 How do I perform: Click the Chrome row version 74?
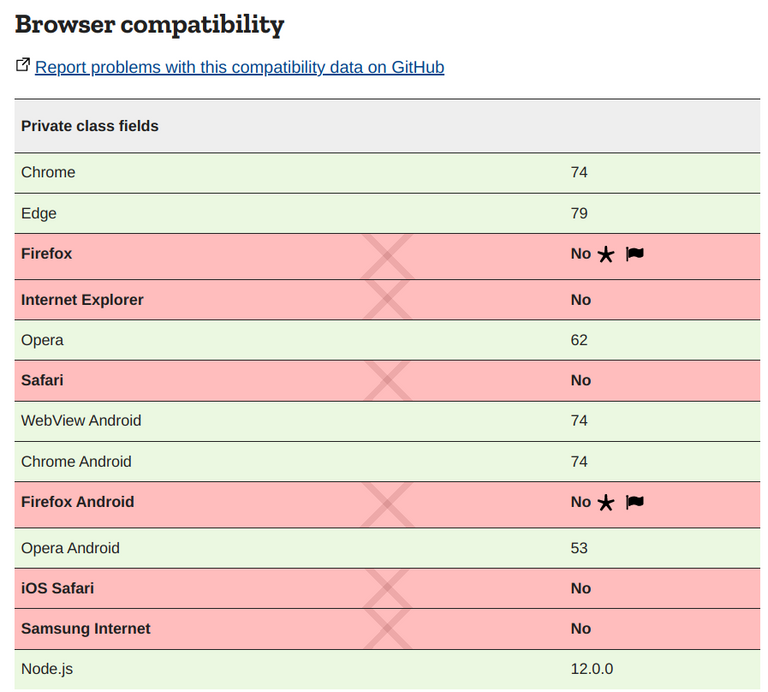click(579, 173)
